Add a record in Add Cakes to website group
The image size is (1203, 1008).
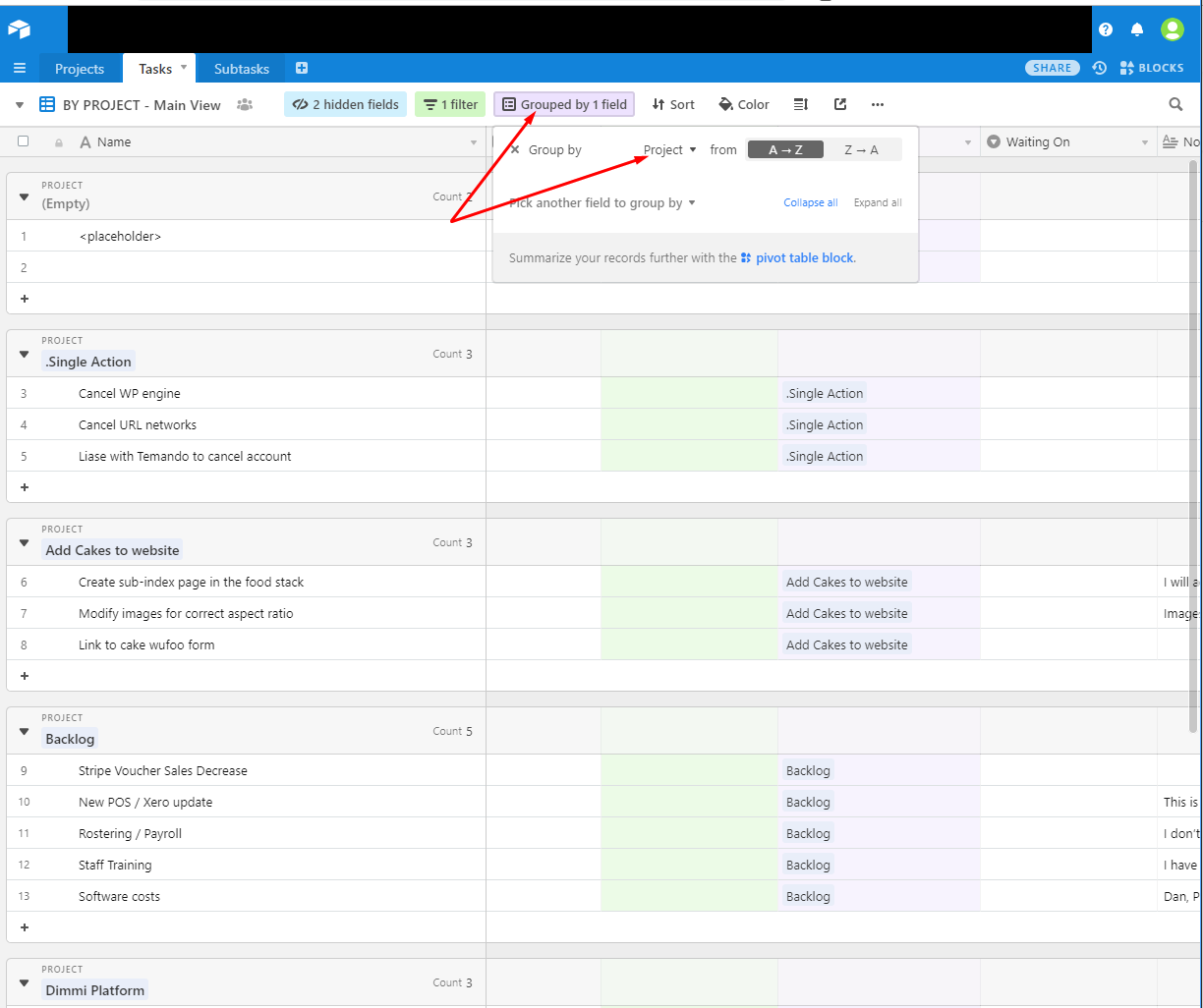[x=25, y=676]
